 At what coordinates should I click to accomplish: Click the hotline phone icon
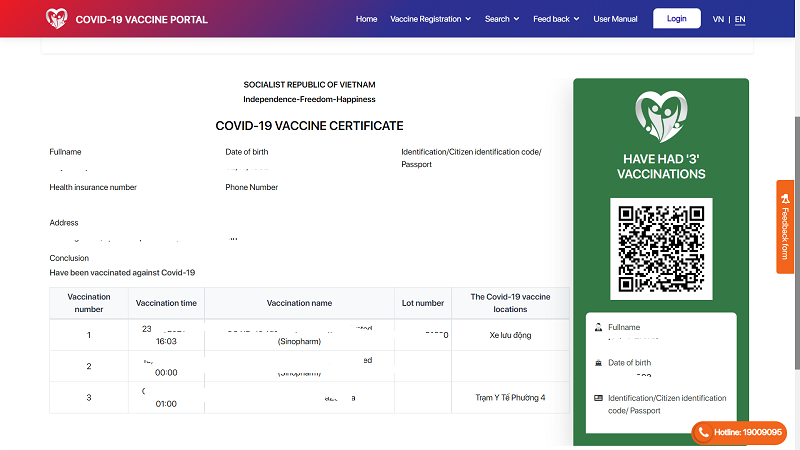coord(703,433)
